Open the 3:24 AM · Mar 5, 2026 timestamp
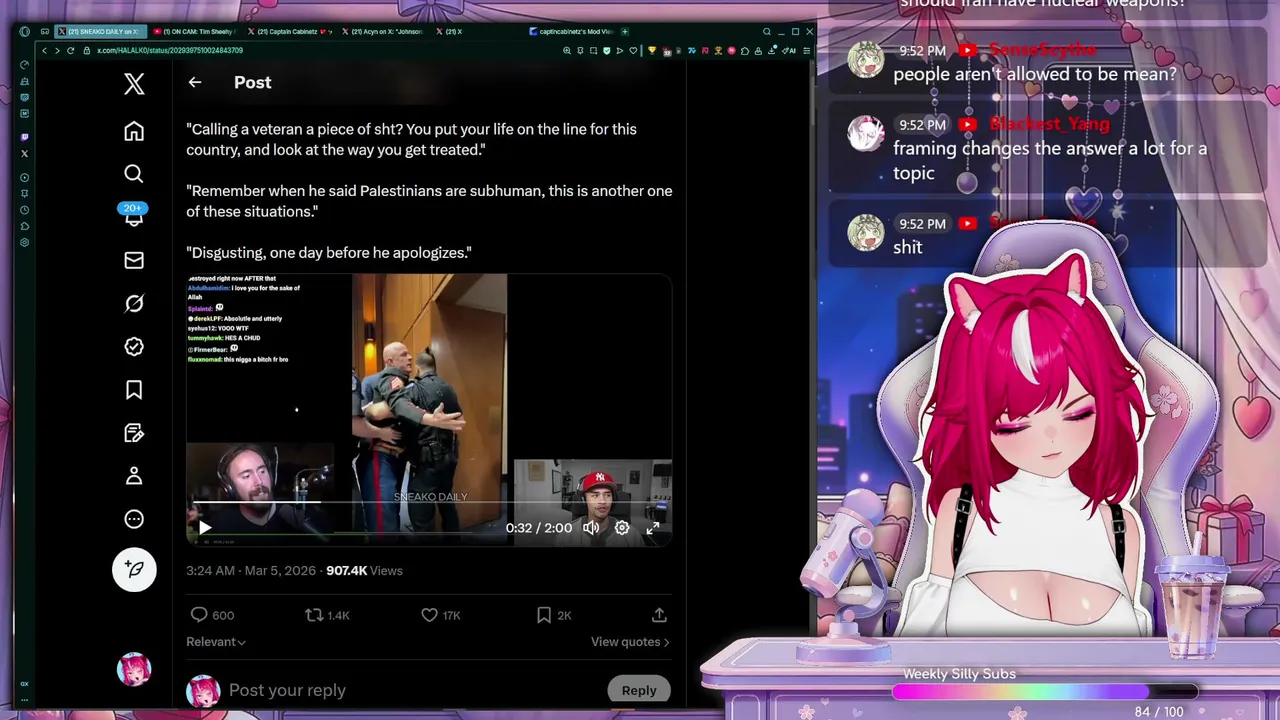Viewport: 1280px width, 720px height. [251, 571]
